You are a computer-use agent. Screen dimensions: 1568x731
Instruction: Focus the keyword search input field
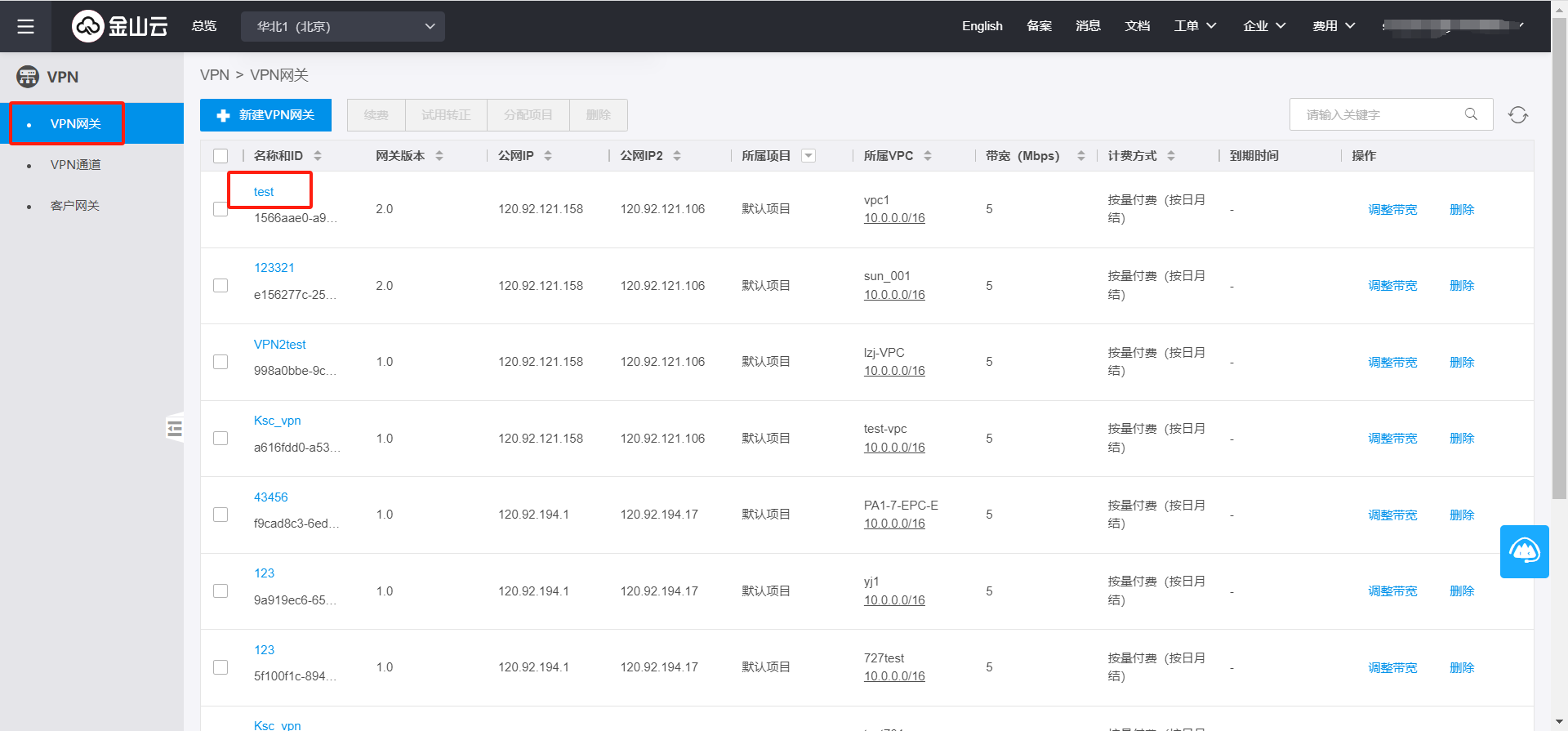click(1380, 115)
